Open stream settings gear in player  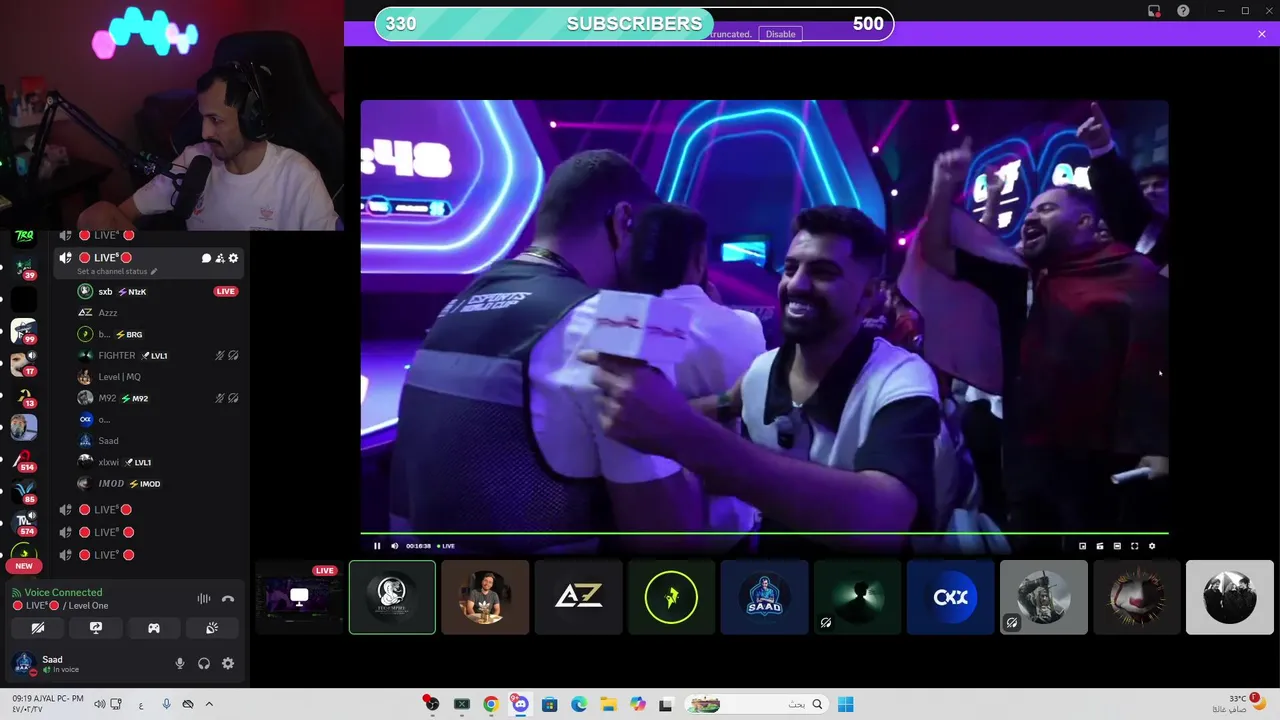point(1152,546)
